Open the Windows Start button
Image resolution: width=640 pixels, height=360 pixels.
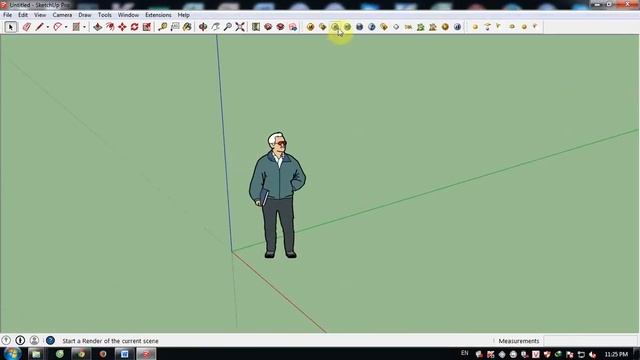pyautogui.click(x=12, y=353)
